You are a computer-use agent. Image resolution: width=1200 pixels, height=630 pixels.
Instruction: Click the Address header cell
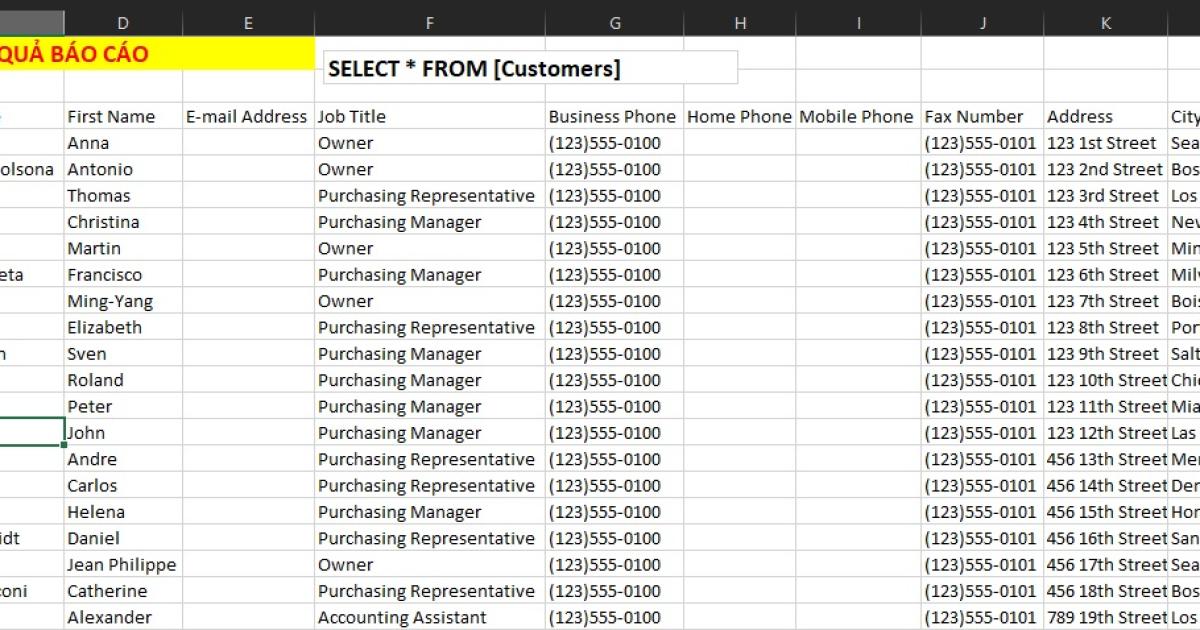click(x=1080, y=116)
